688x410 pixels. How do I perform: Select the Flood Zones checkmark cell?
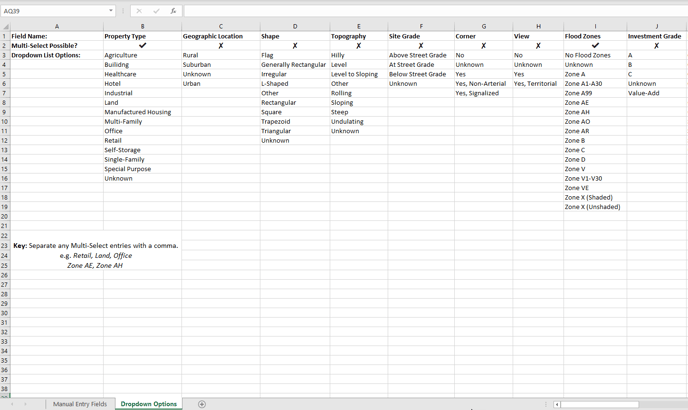click(x=595, y=46)
